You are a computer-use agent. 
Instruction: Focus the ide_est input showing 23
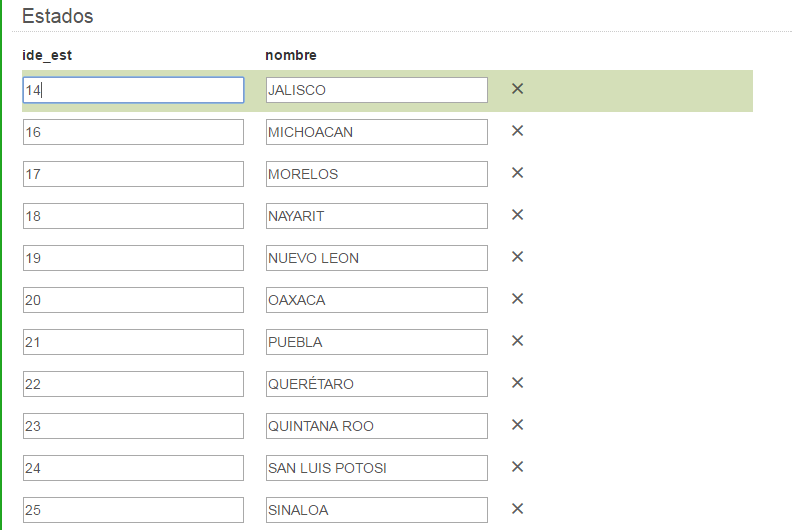coord(133,426)
